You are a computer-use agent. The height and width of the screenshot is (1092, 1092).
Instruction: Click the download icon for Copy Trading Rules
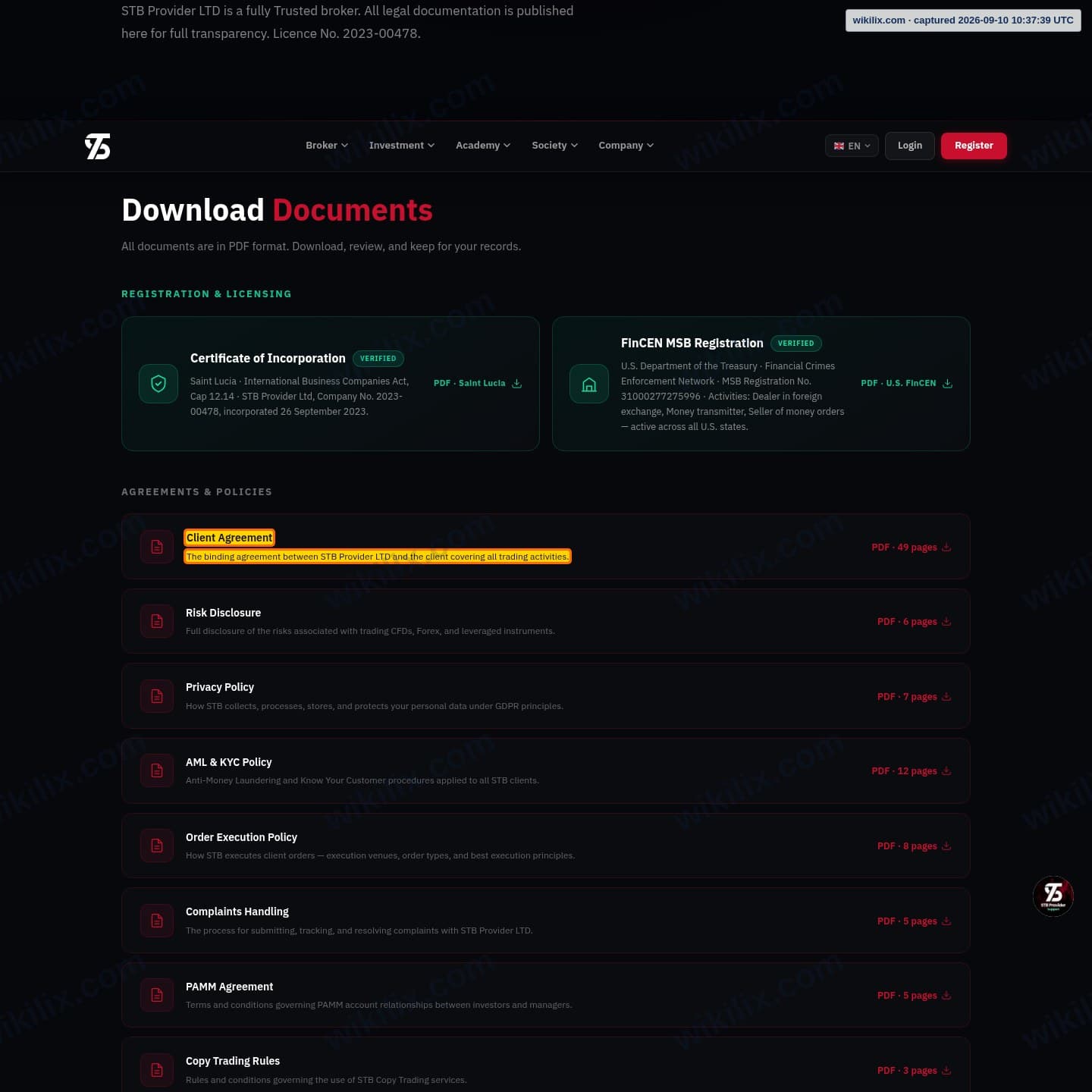coord(946,1070)
